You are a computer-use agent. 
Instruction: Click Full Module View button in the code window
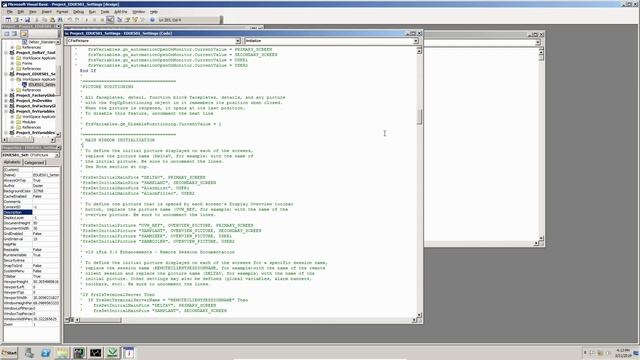pos(72,320)
